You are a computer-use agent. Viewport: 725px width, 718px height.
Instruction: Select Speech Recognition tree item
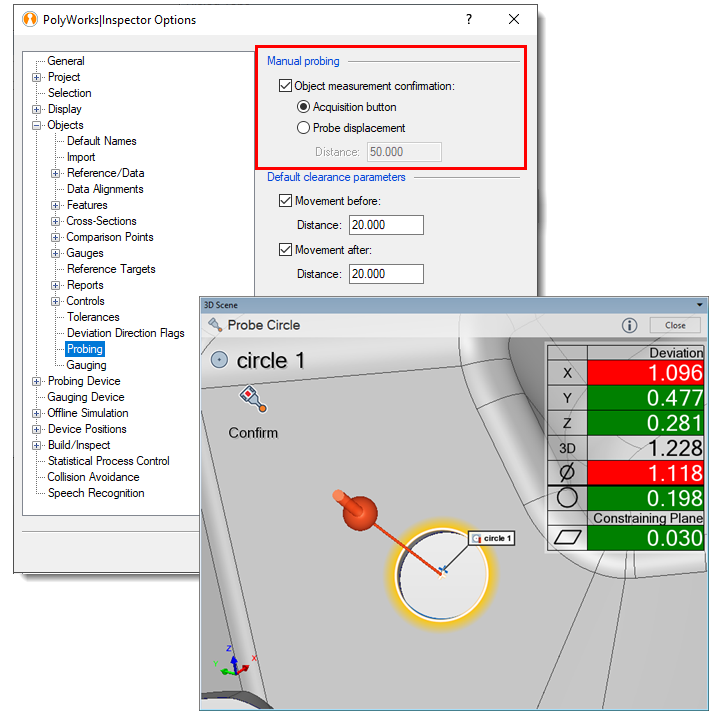96,493
